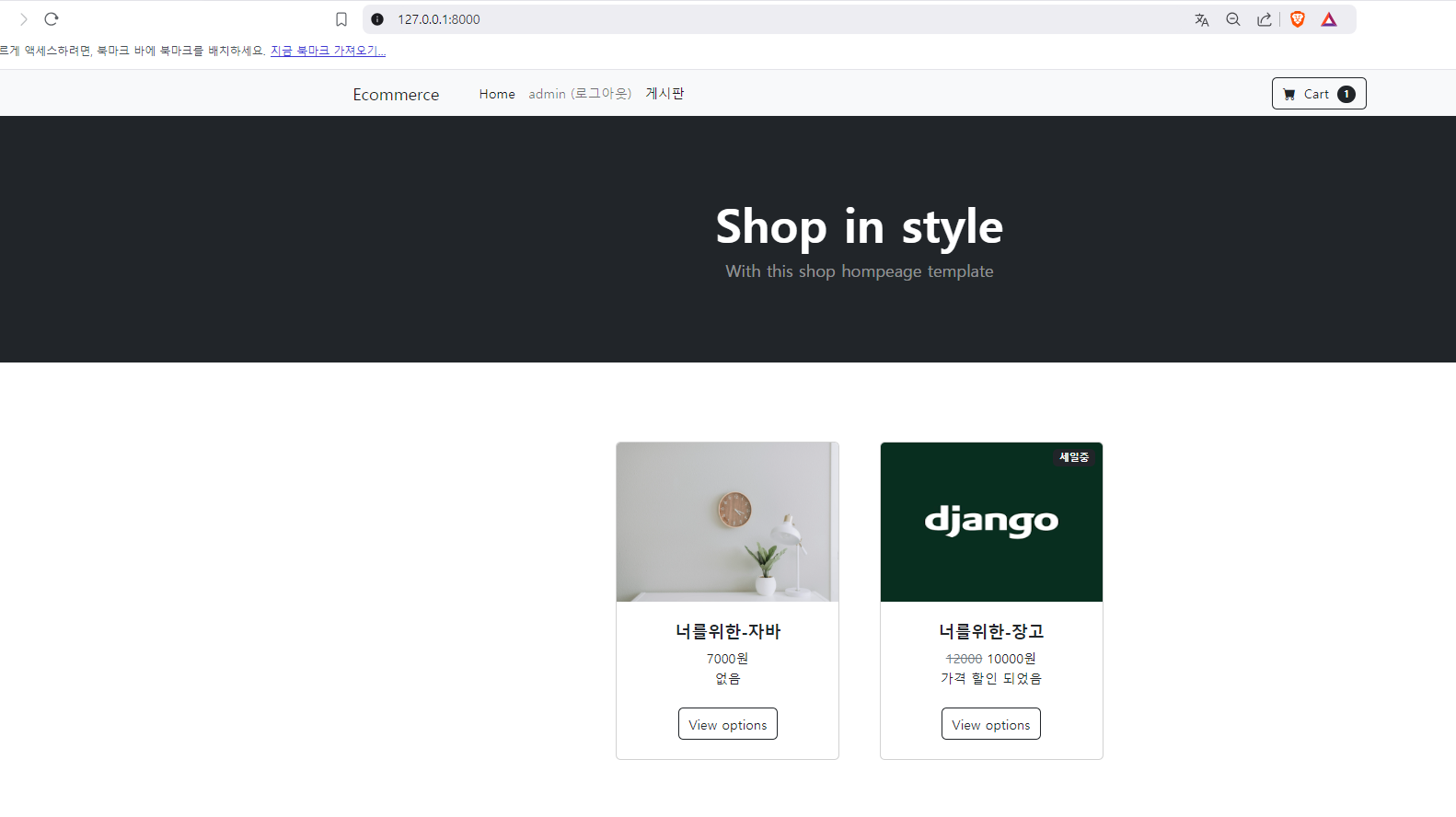The image size is (1456, 817).
Task: Open Brave Shields lion icon
Action: pyautogui.click(x=1298, y=19)
